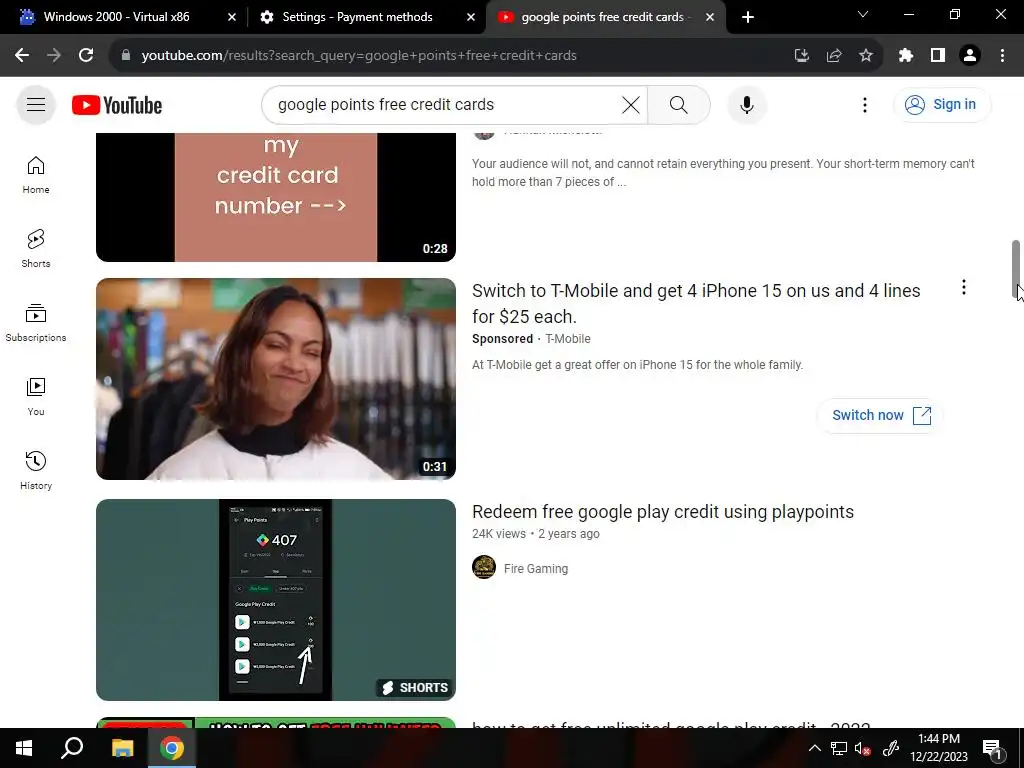Open Shorts in the sidebar
Viewport: 1024px width, 768px height.
[36, 249]
